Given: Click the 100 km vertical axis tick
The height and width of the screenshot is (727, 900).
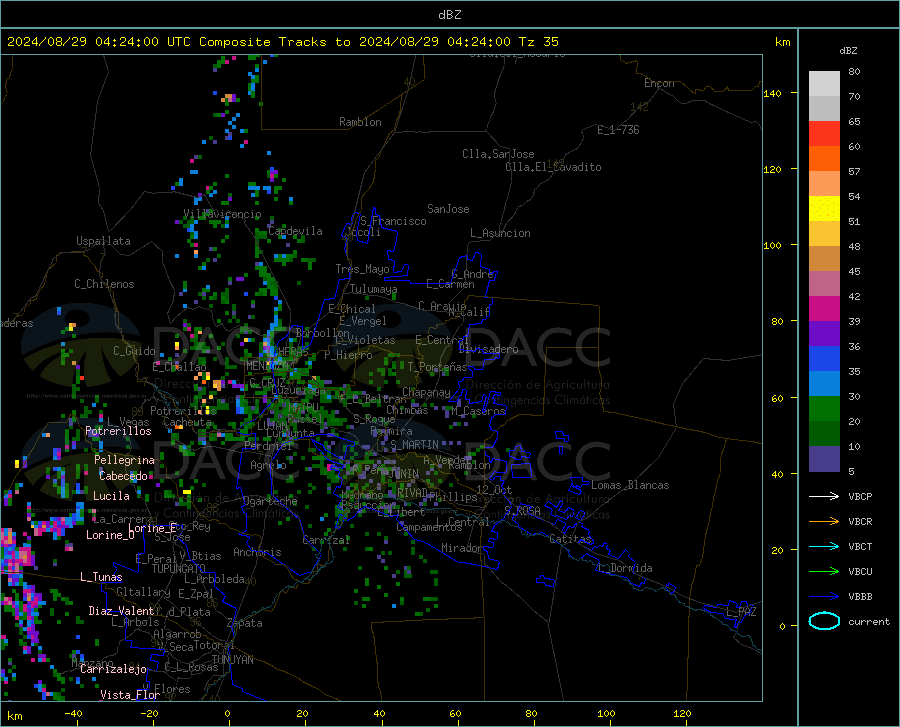Looking at the screenshot, I should (x=772, y=245).
